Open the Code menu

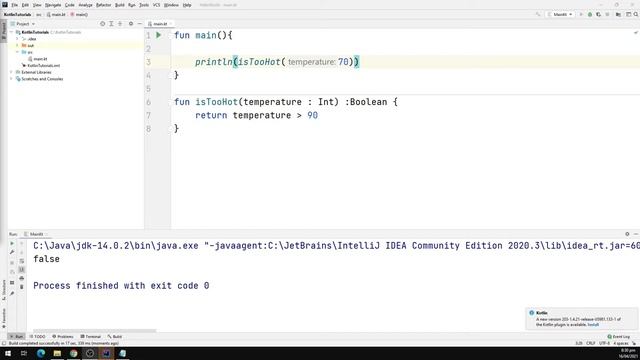tap(70, 5)
